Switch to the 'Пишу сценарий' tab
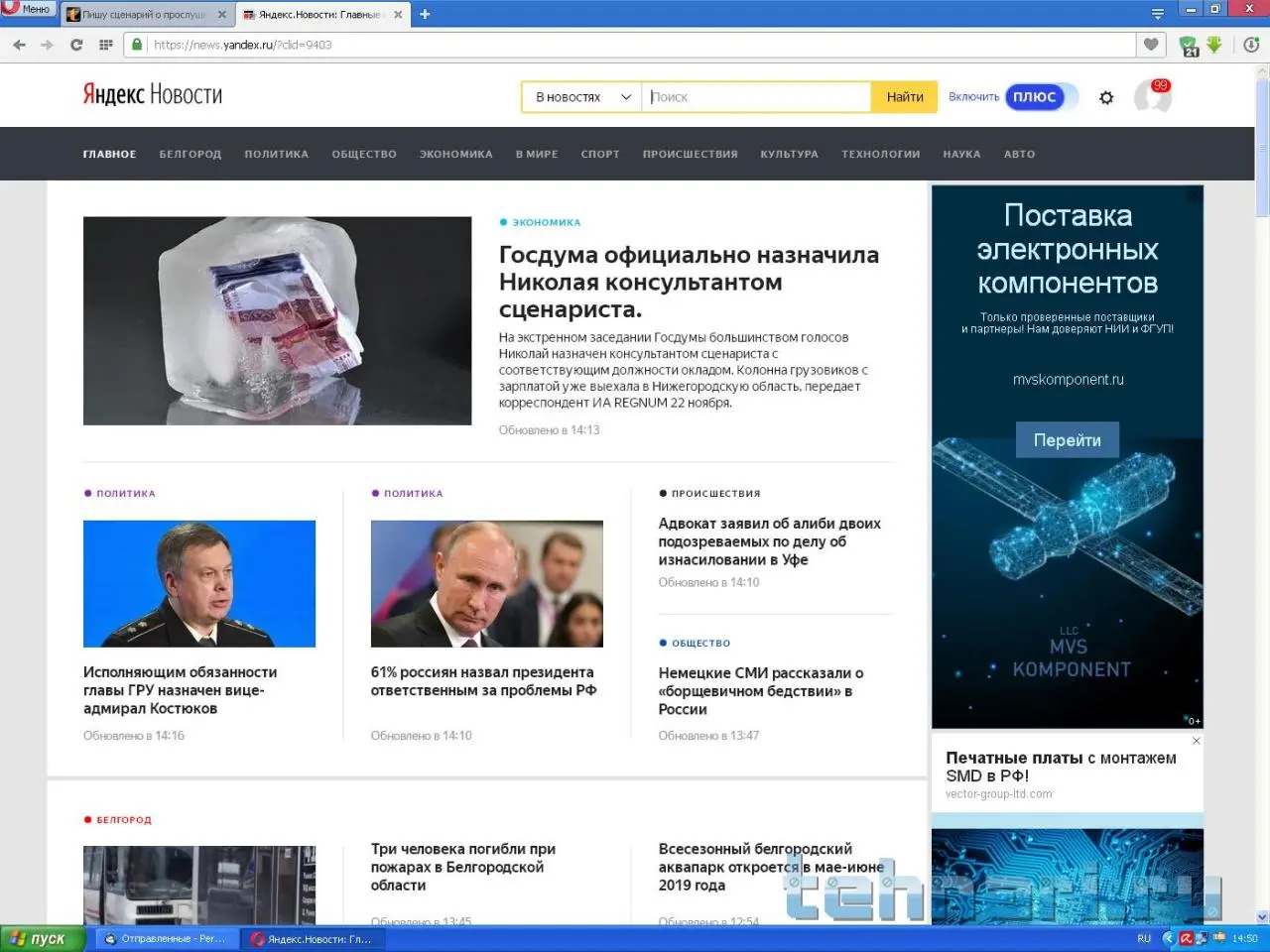 (144, 15)
